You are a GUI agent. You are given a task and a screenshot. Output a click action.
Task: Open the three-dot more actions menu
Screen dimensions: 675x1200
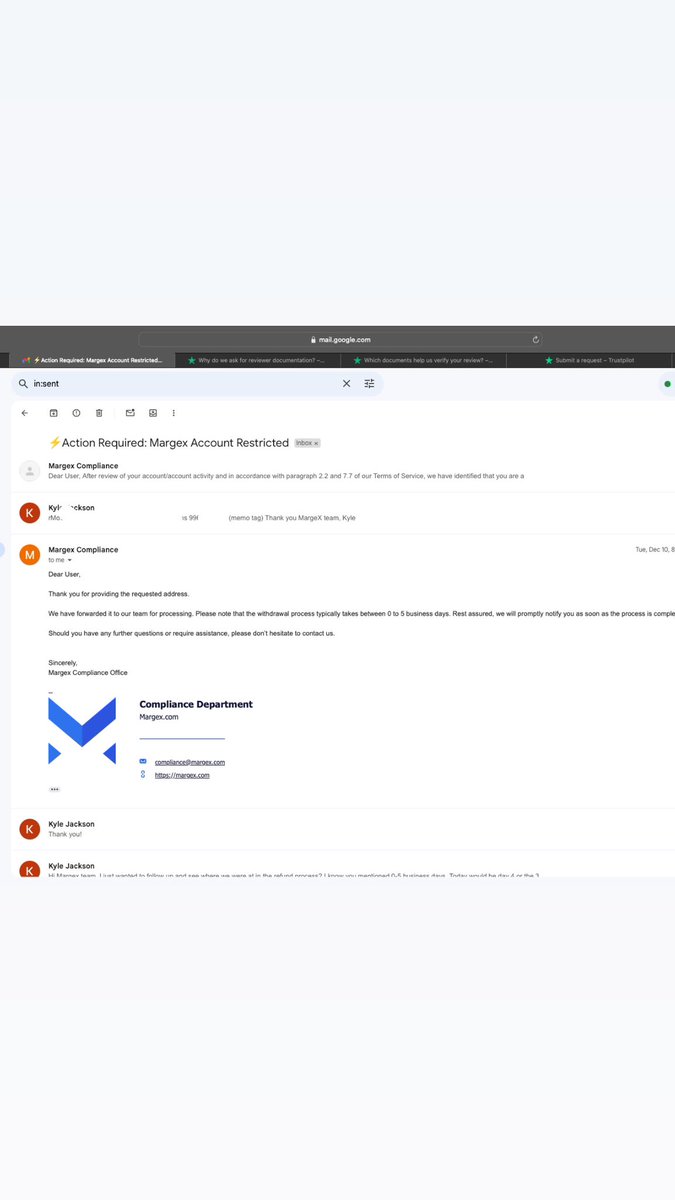coord(174,413)
